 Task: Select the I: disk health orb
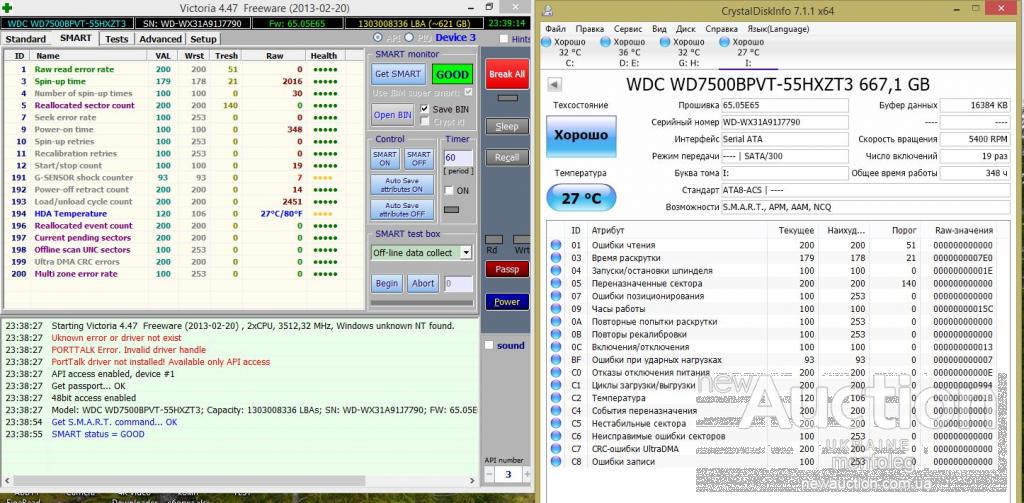[x=724, y=42]
